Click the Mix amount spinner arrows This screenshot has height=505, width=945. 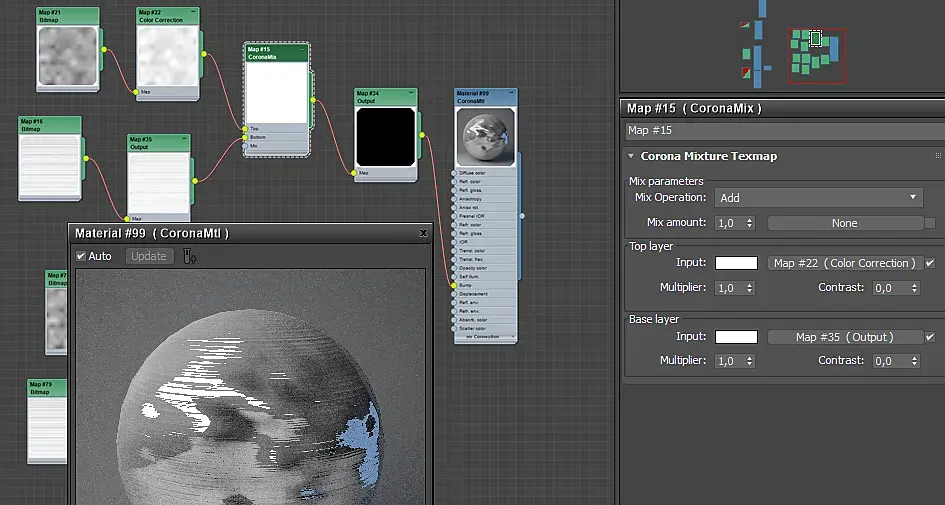(x=750, y=223)
